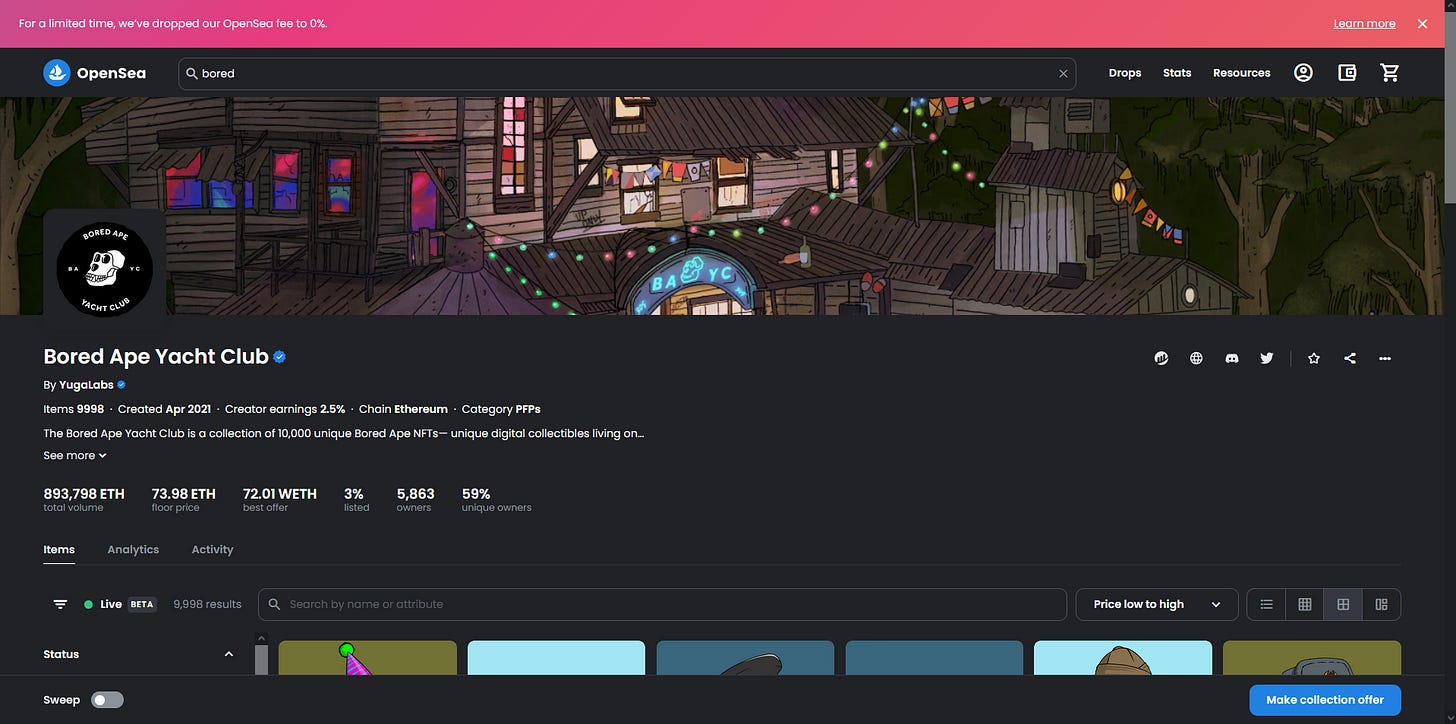1456x724 pixels.
Task: Switch to mosaic layout view icon
Action: (1381, 604)
